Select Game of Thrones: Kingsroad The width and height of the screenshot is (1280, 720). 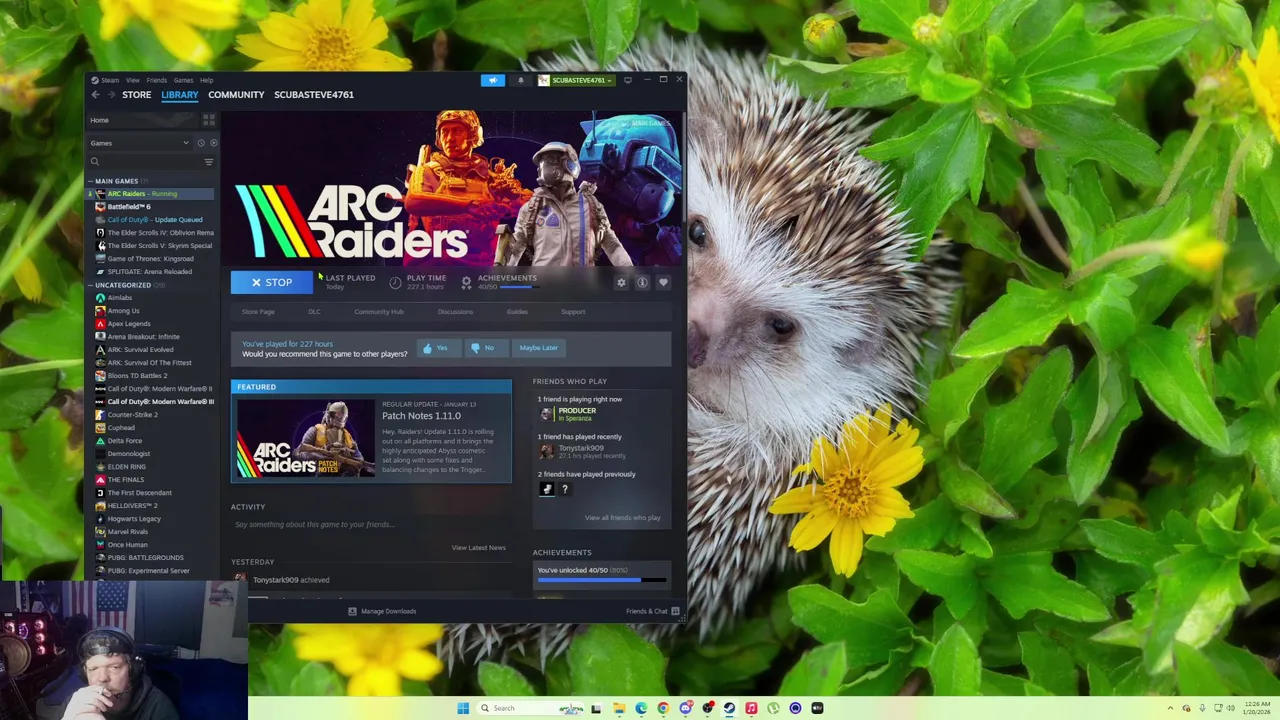(150, 259)
